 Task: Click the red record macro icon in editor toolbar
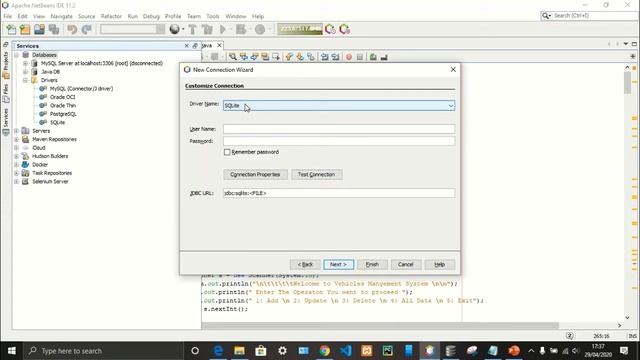tap(349, 57)
